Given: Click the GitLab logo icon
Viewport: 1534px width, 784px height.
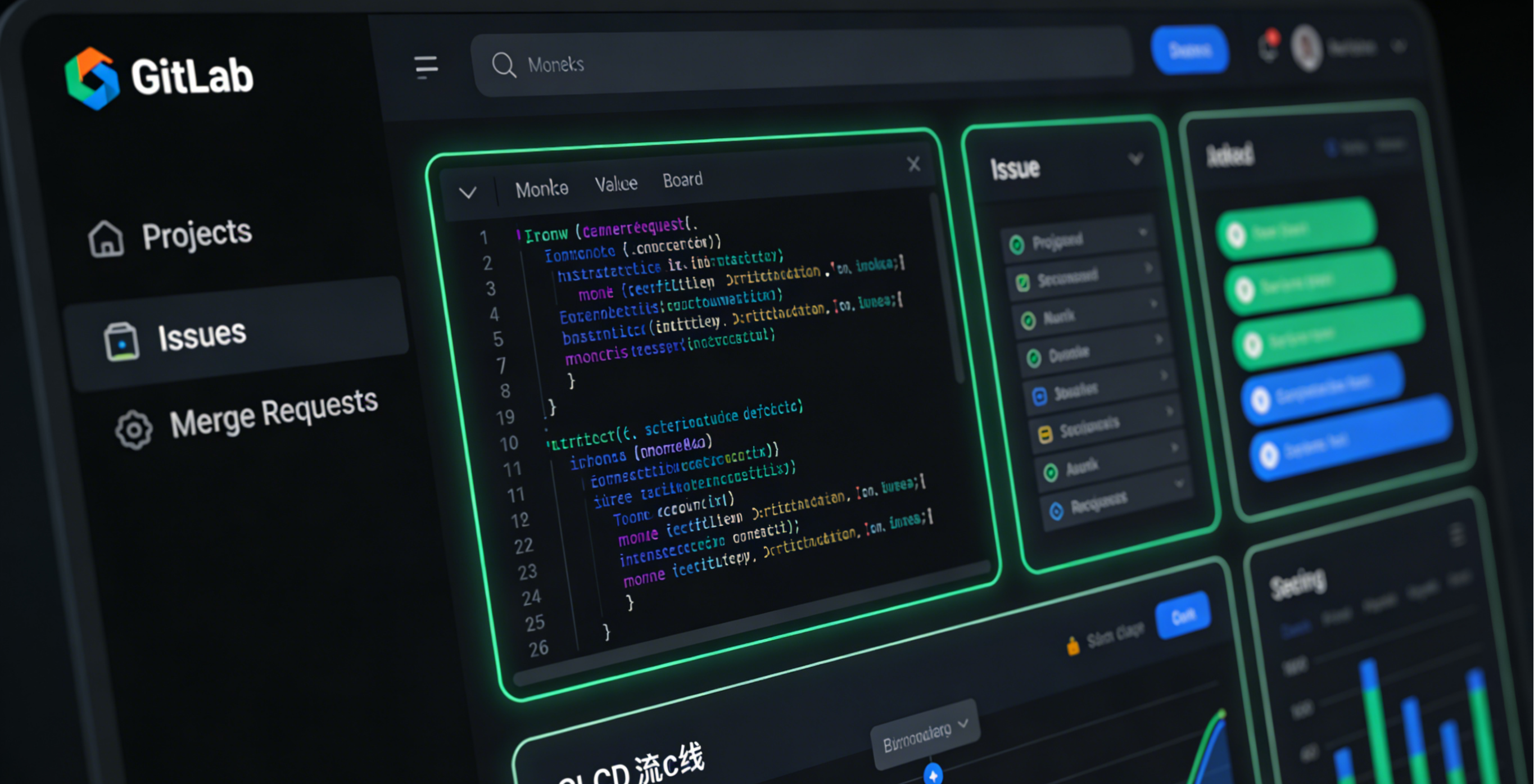Looking at the screenshot, I should 92,79.
